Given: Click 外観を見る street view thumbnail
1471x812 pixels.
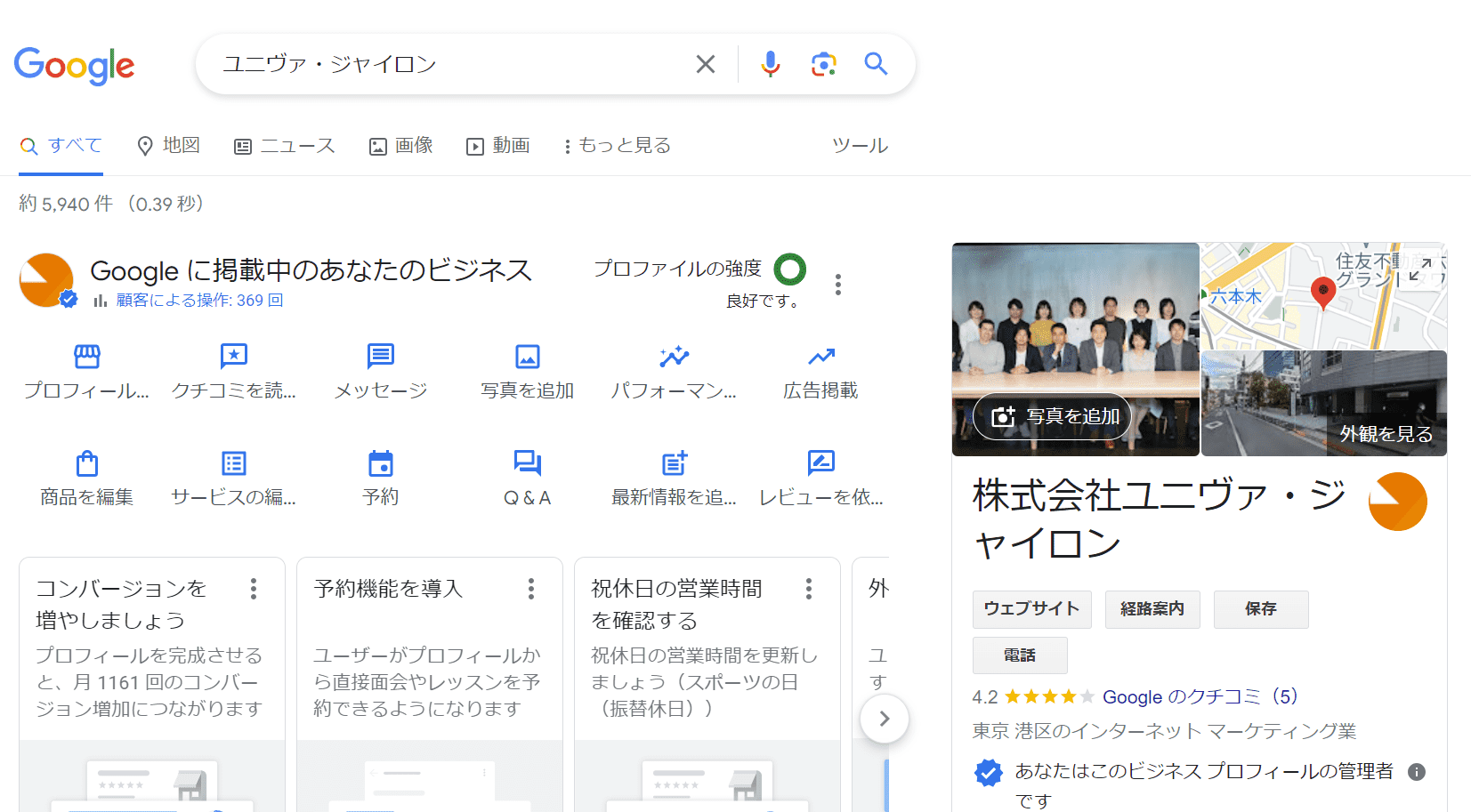Looking at the screenshot, I should 1324,404.
